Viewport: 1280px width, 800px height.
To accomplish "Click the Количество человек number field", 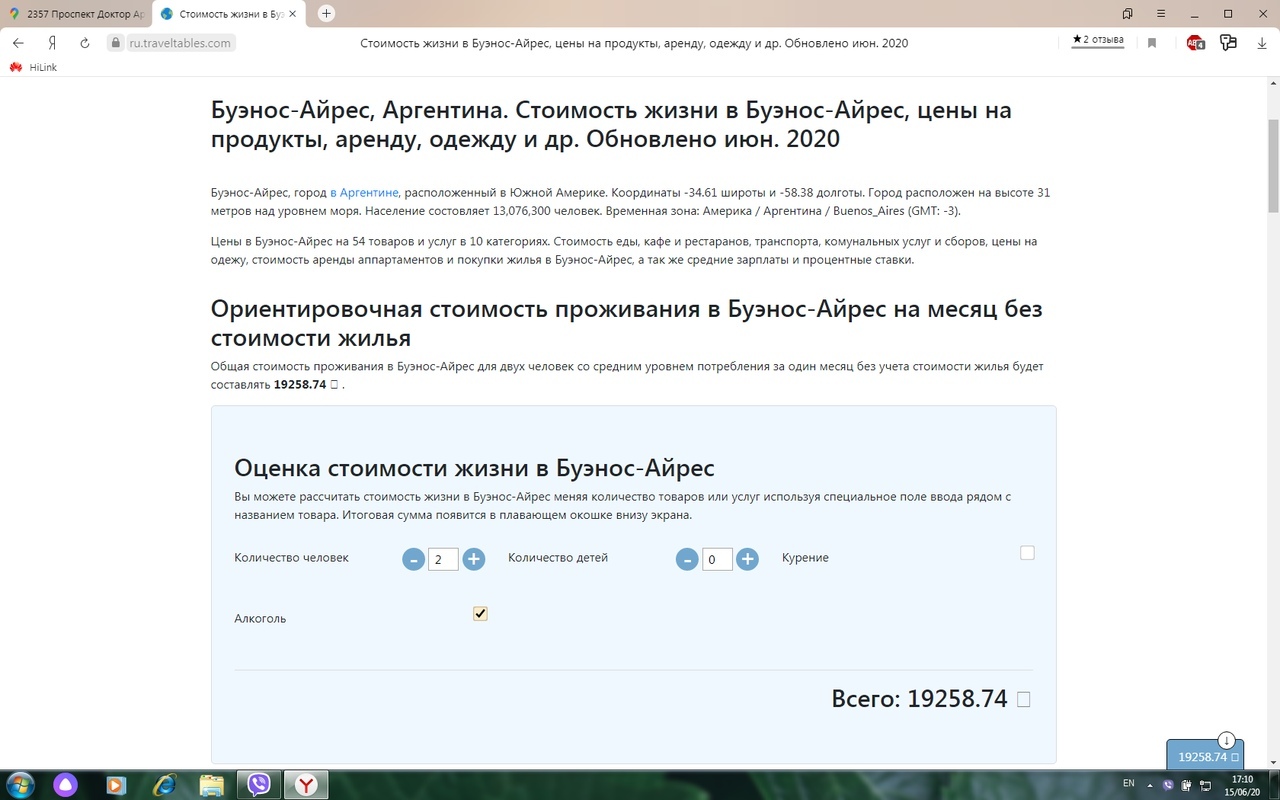I will click(443, 559).
